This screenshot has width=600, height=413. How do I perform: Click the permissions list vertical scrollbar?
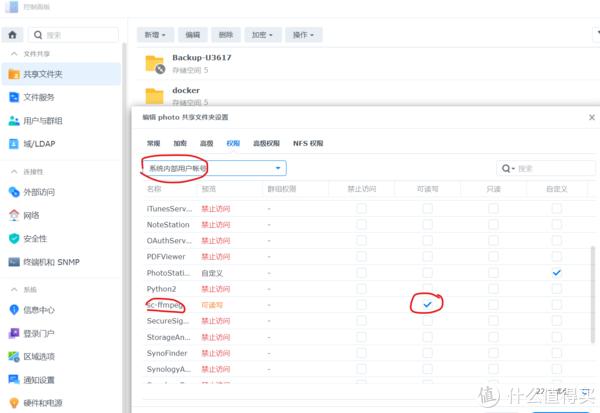593,295
